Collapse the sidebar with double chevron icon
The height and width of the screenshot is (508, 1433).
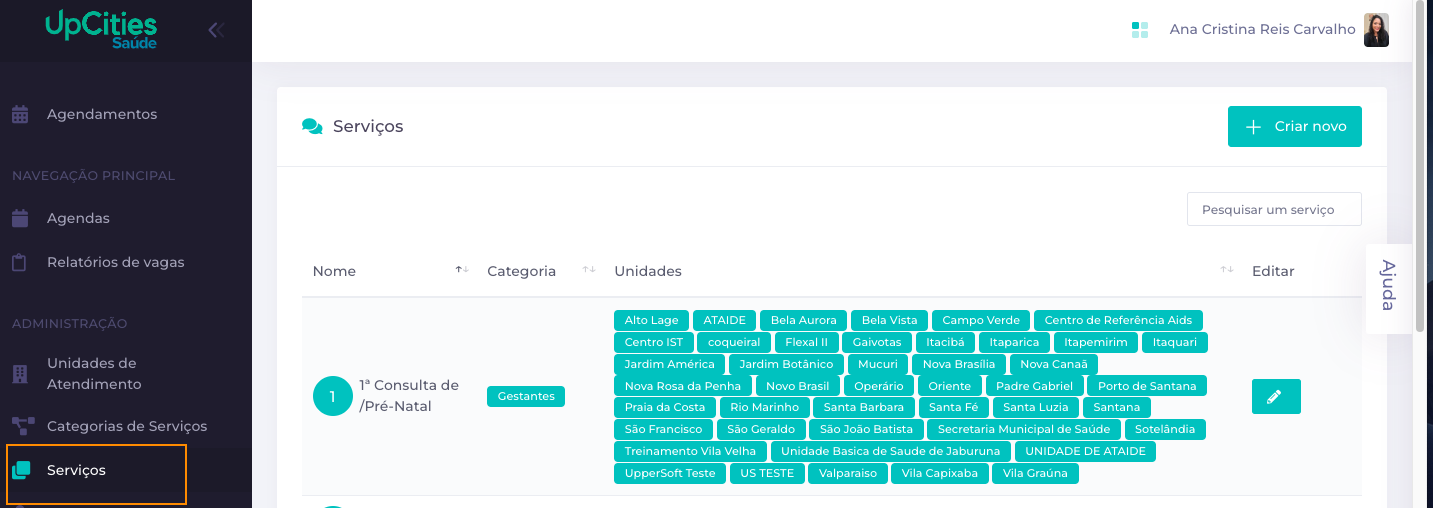pyautogui.click(x=215, y=30)
